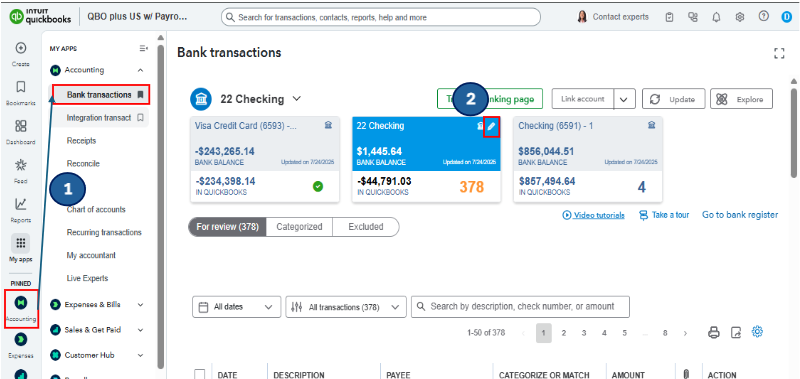Viewport: 800px width, 379px height.
Task: Click the Update button
Action: click(673, 99)
